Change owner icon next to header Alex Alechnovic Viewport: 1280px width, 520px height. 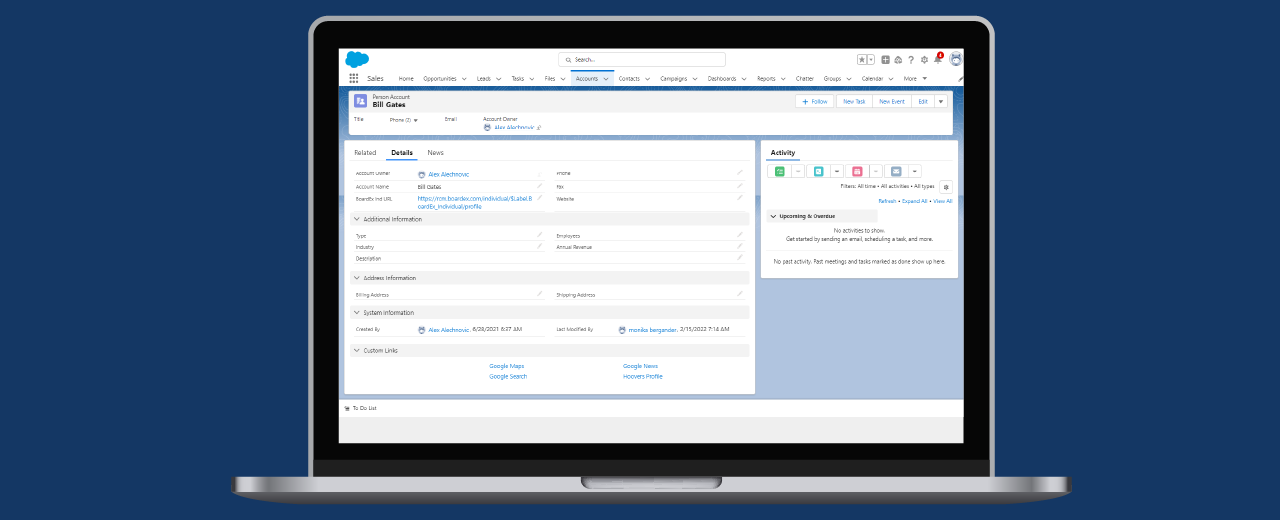click(539, 128)
